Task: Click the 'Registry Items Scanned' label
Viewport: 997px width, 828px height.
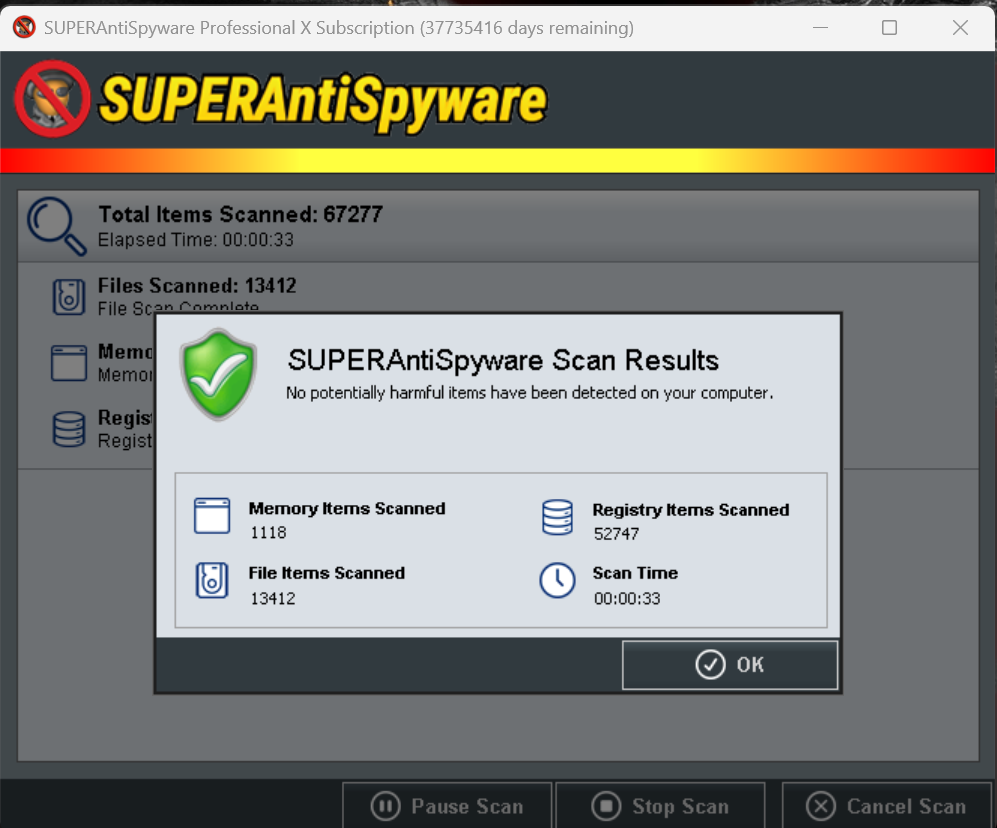Action: 691,510
